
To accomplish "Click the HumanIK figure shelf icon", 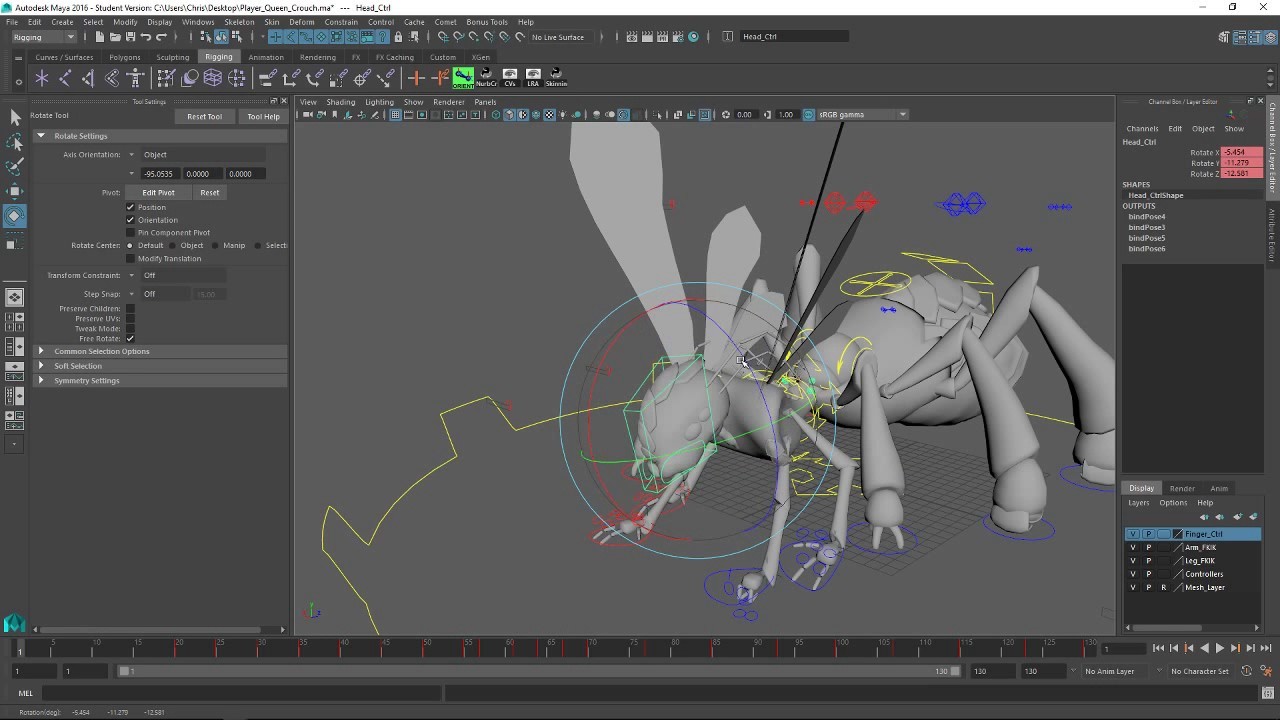I will click(x=136, y=78).
